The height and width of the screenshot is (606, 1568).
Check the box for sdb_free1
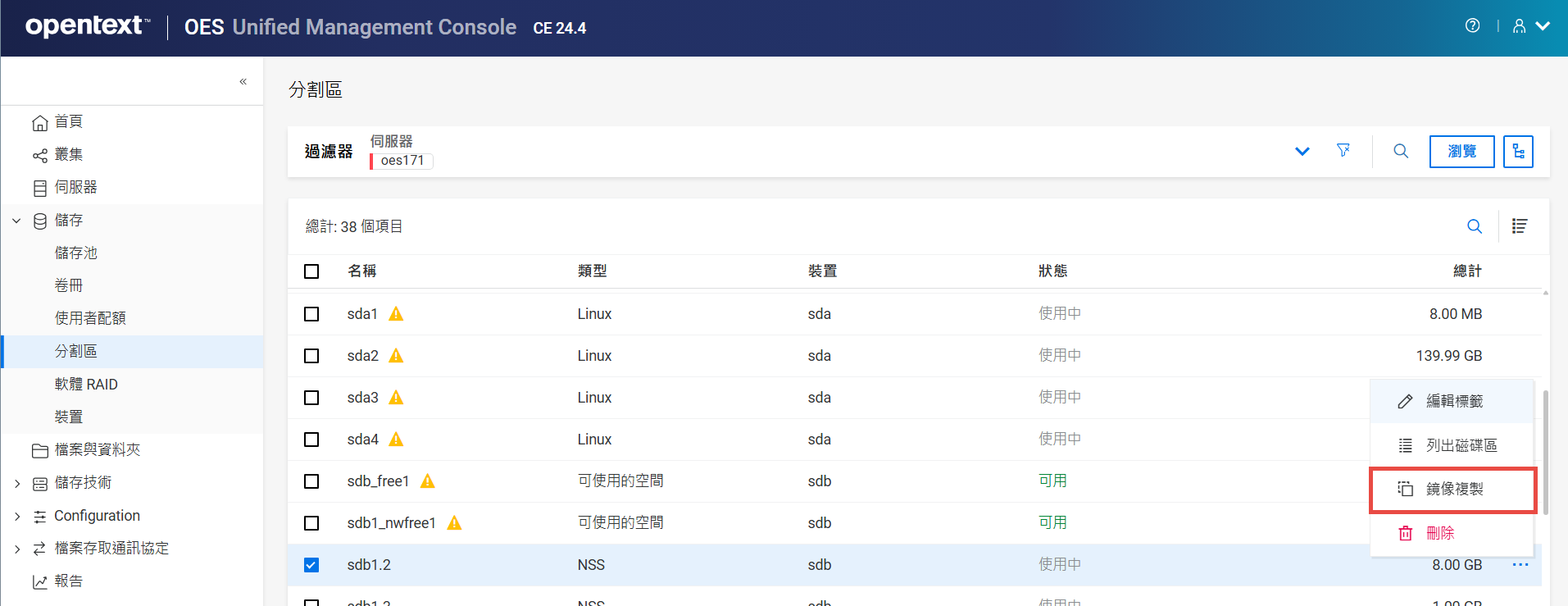tap(311, 481)
